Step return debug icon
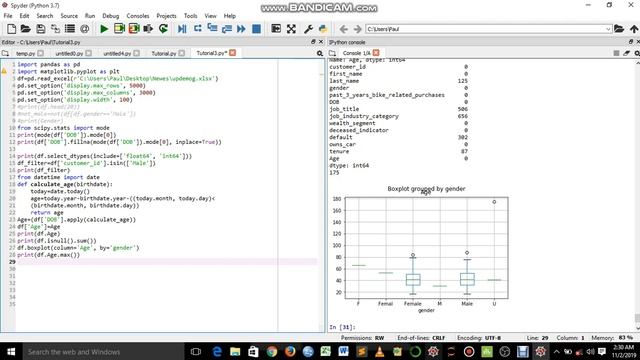Screen dimensions: 640x360 pyautogui.click(x=227, y=29)
